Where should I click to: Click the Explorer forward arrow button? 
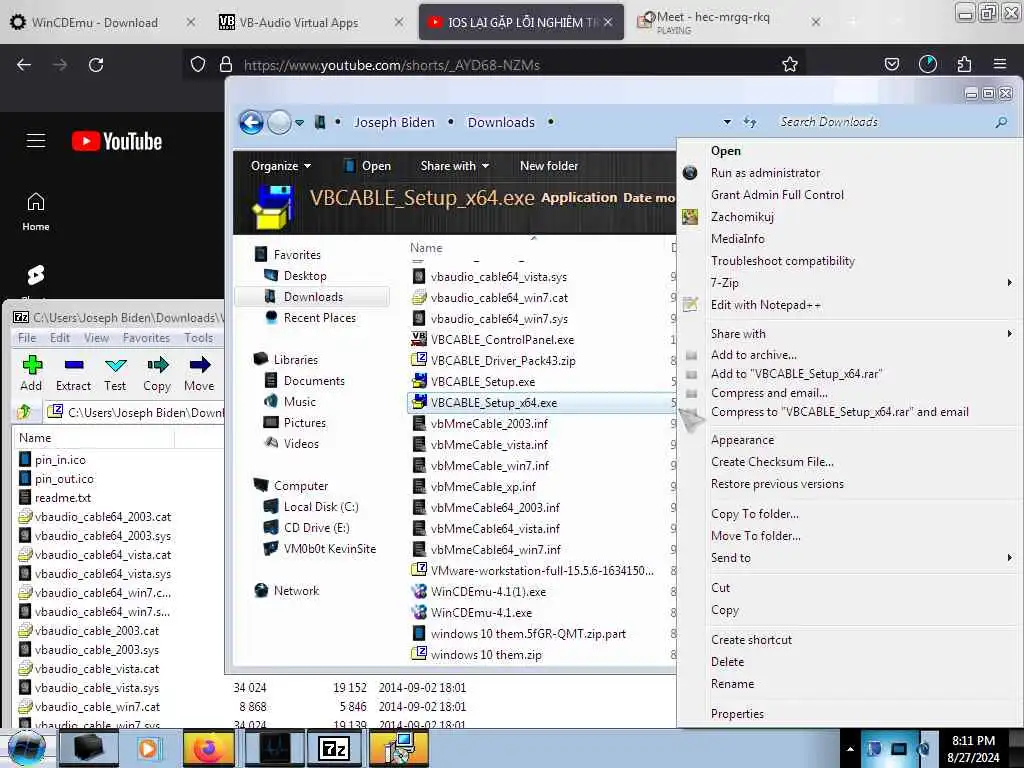280,122
